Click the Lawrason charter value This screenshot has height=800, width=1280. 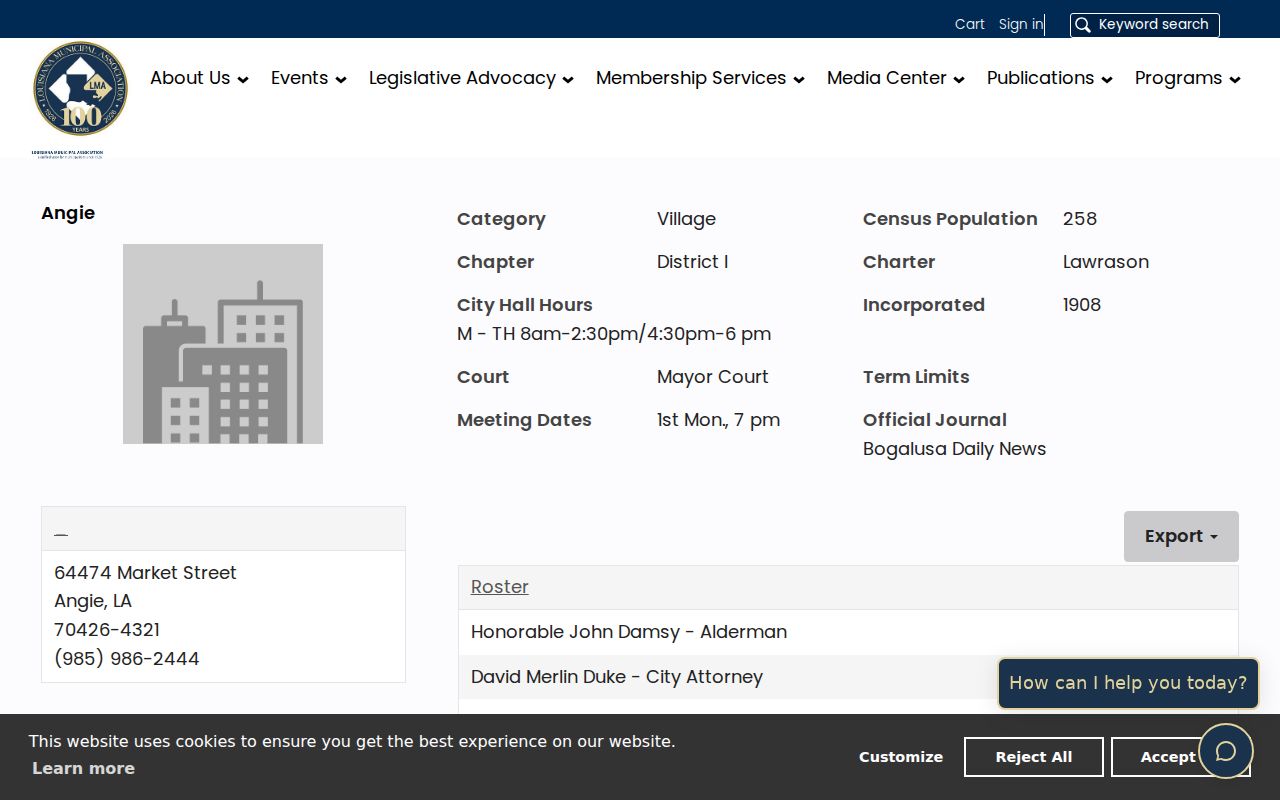[1106, 262]
